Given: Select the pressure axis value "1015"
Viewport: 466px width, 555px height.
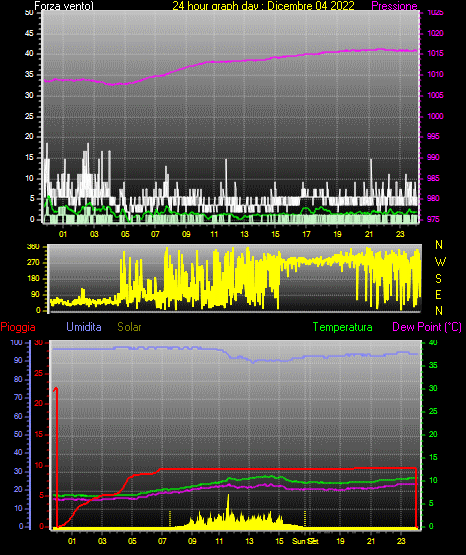Looking at the screenshot, I should point(435,53).
